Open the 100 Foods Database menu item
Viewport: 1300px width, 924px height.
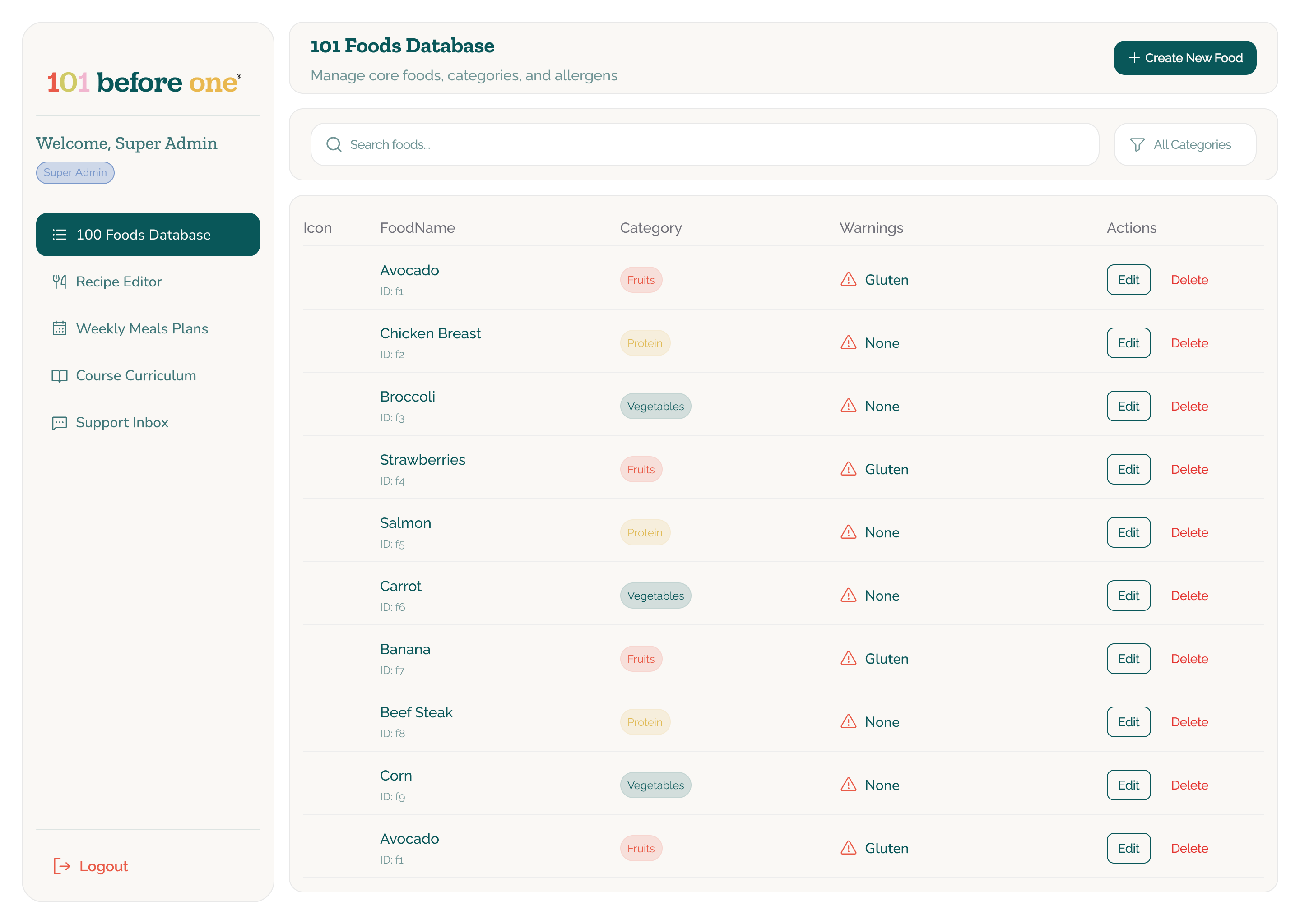[148, 235]
